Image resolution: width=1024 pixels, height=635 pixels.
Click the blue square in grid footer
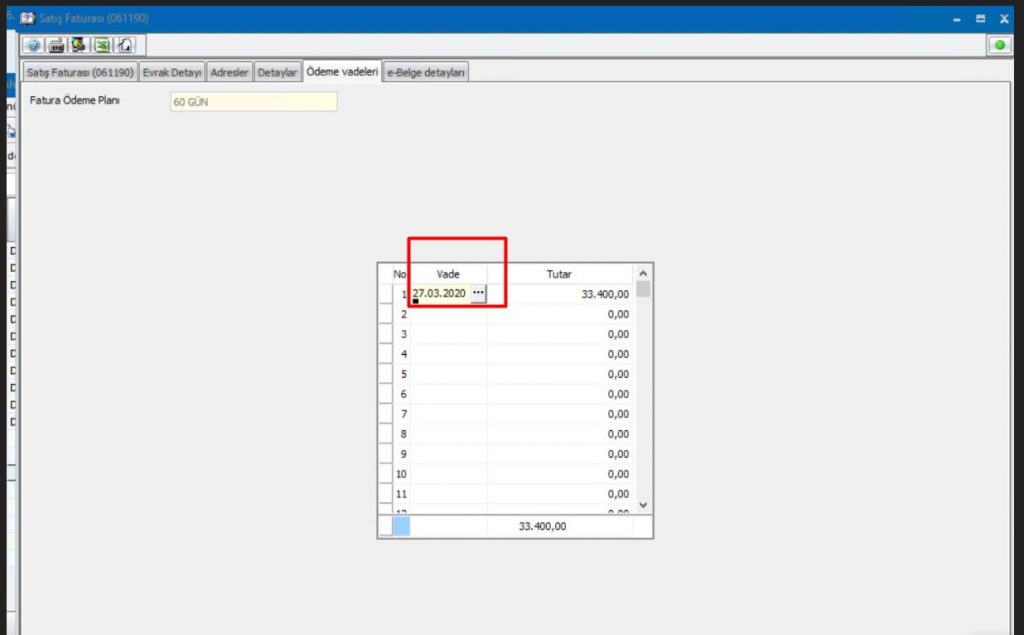coord(401,526)
